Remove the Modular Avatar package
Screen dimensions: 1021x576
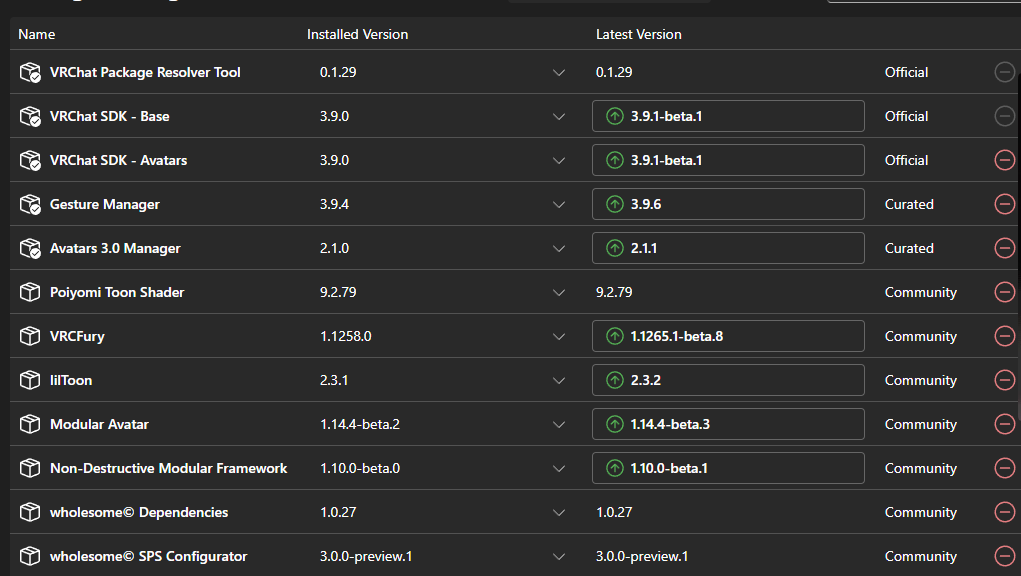1005,424
